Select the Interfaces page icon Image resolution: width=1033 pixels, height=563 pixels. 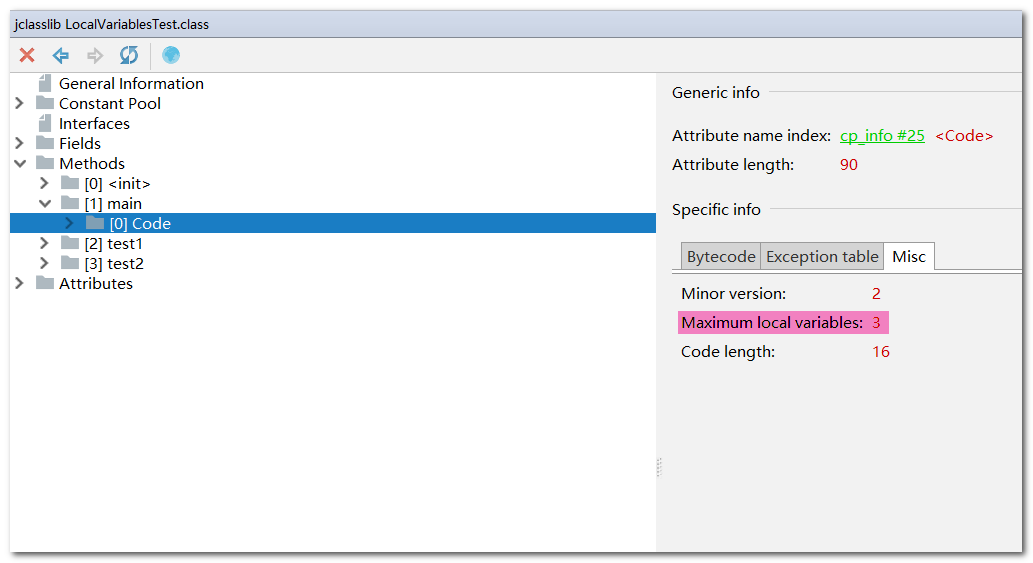45,123
